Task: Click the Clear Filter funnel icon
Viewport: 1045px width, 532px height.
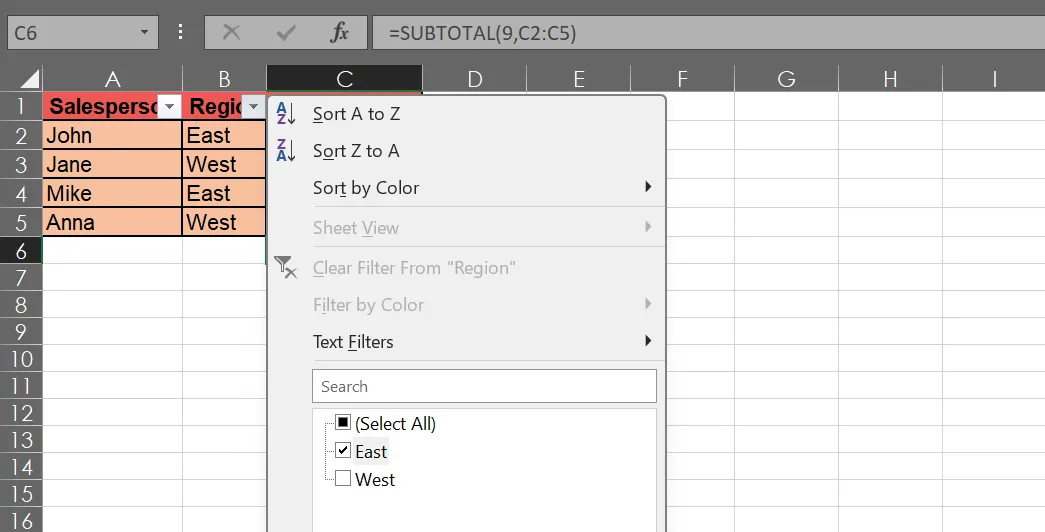Action: 286,267
